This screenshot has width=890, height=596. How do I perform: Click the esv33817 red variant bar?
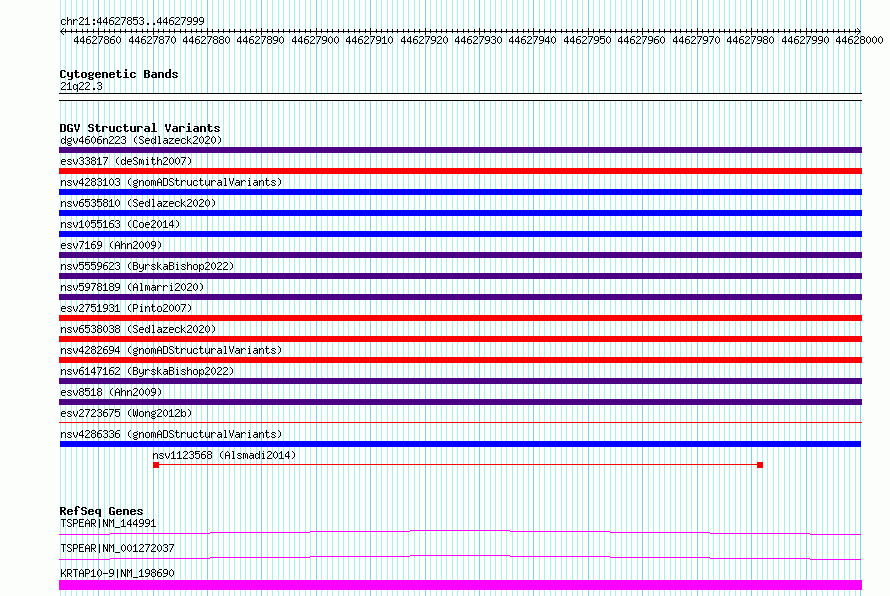point(460,171)
